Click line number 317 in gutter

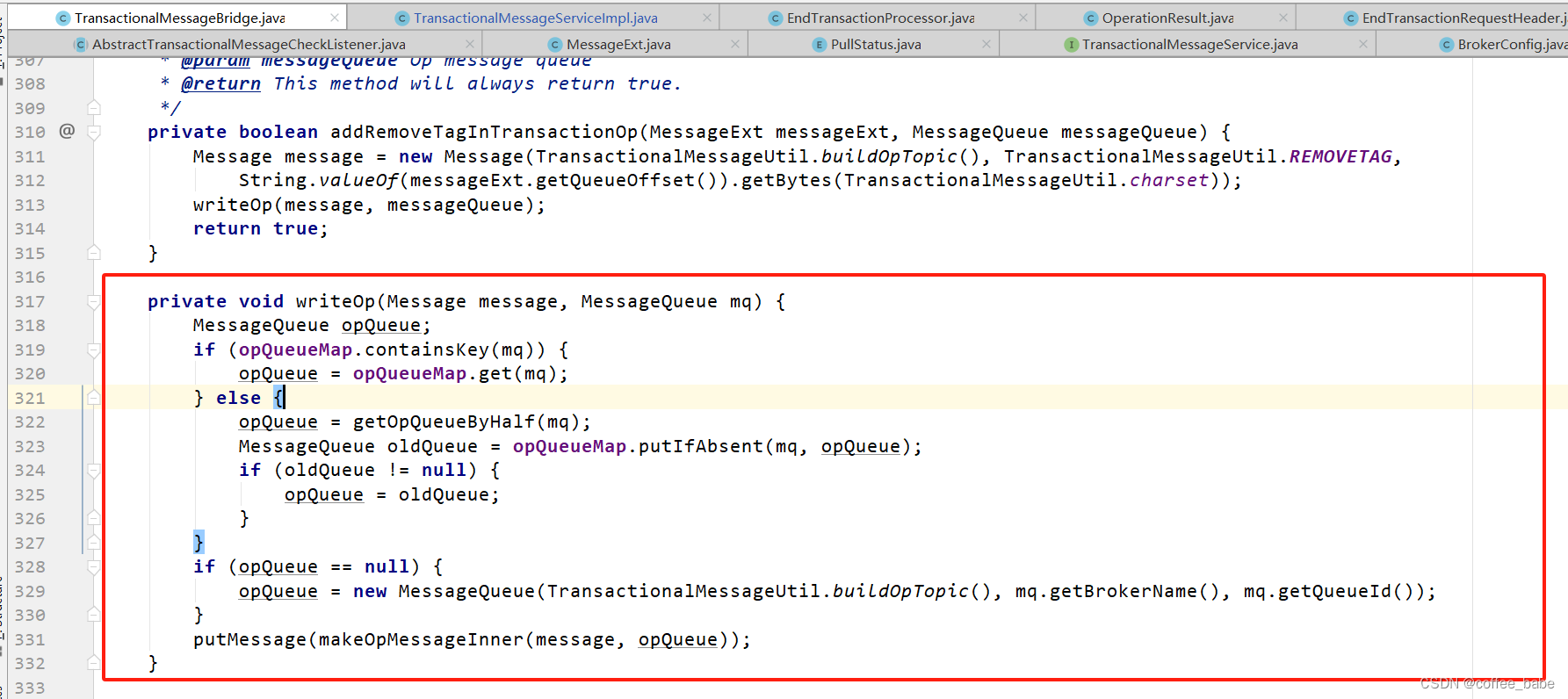[x=30, y=301]
